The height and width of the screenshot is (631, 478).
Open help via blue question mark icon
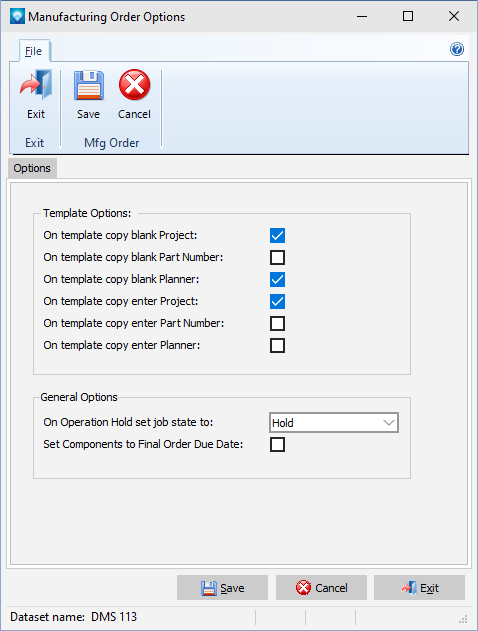tap(457, 49)
